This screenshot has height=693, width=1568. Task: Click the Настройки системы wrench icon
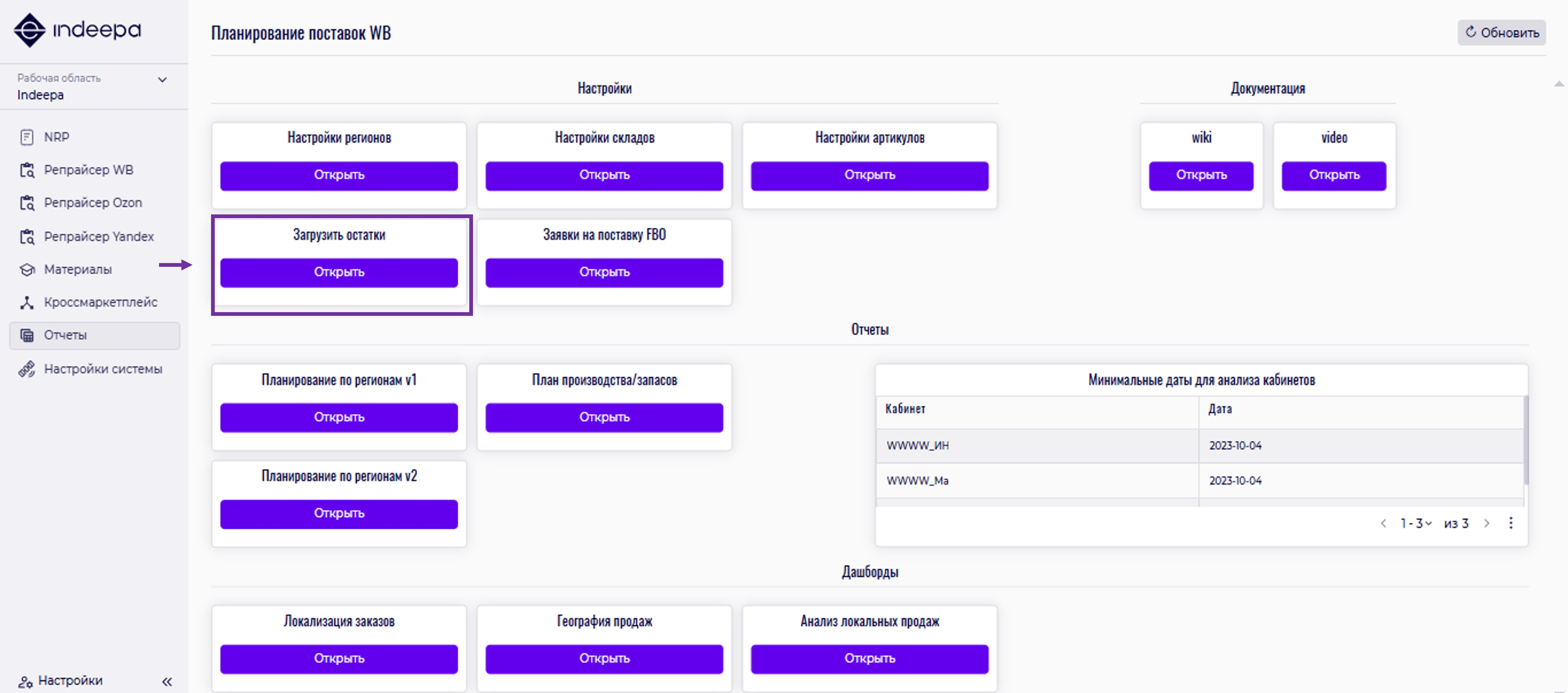(27, 369)
